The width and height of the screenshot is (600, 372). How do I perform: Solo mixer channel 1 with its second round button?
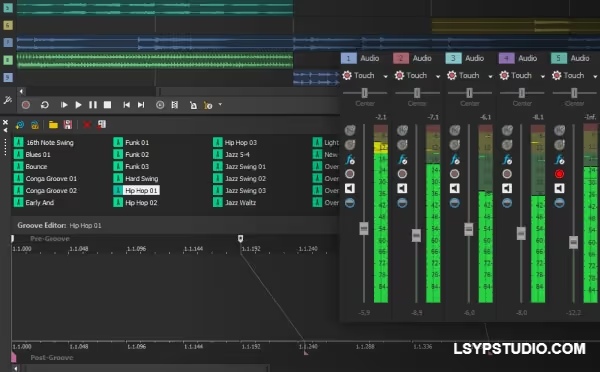350,145
